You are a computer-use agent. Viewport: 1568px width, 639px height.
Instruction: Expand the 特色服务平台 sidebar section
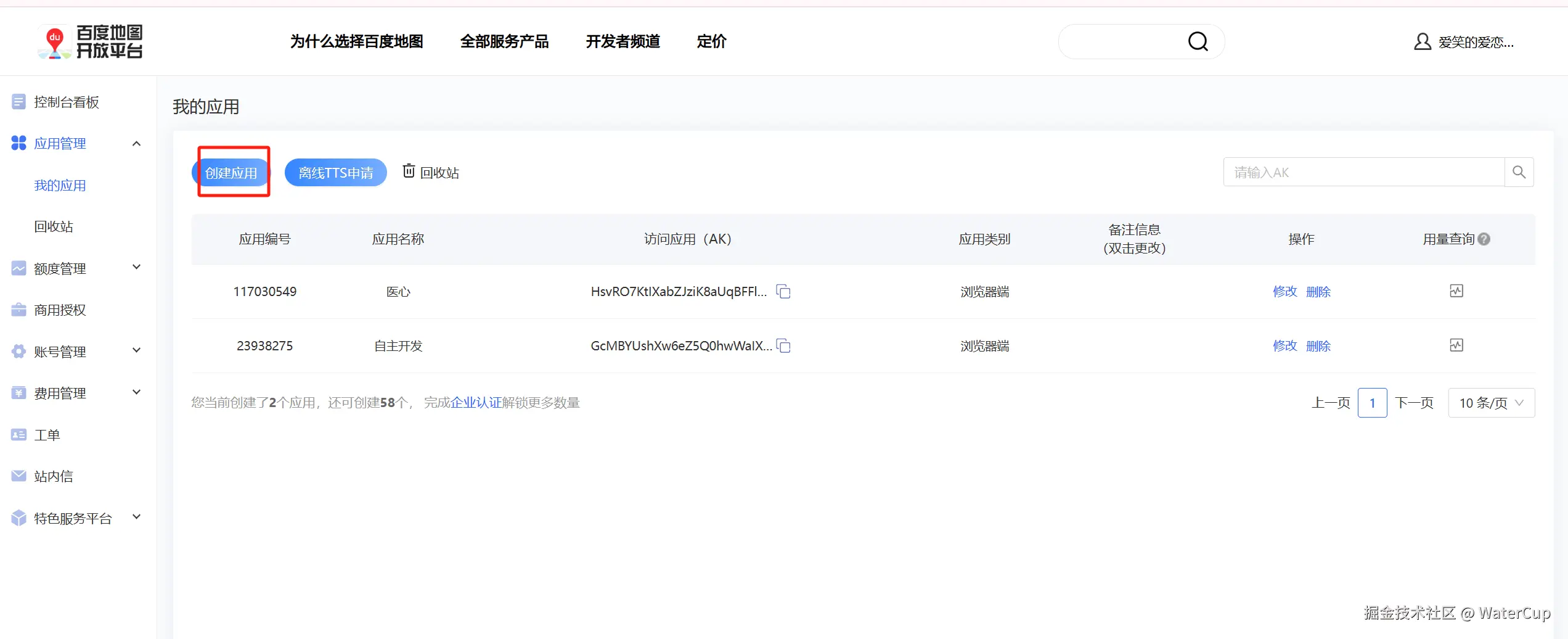tap(137, 517)
